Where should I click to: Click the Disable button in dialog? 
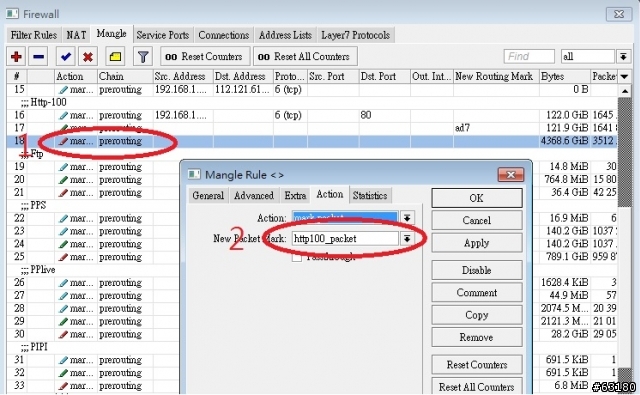coord(477,270)
